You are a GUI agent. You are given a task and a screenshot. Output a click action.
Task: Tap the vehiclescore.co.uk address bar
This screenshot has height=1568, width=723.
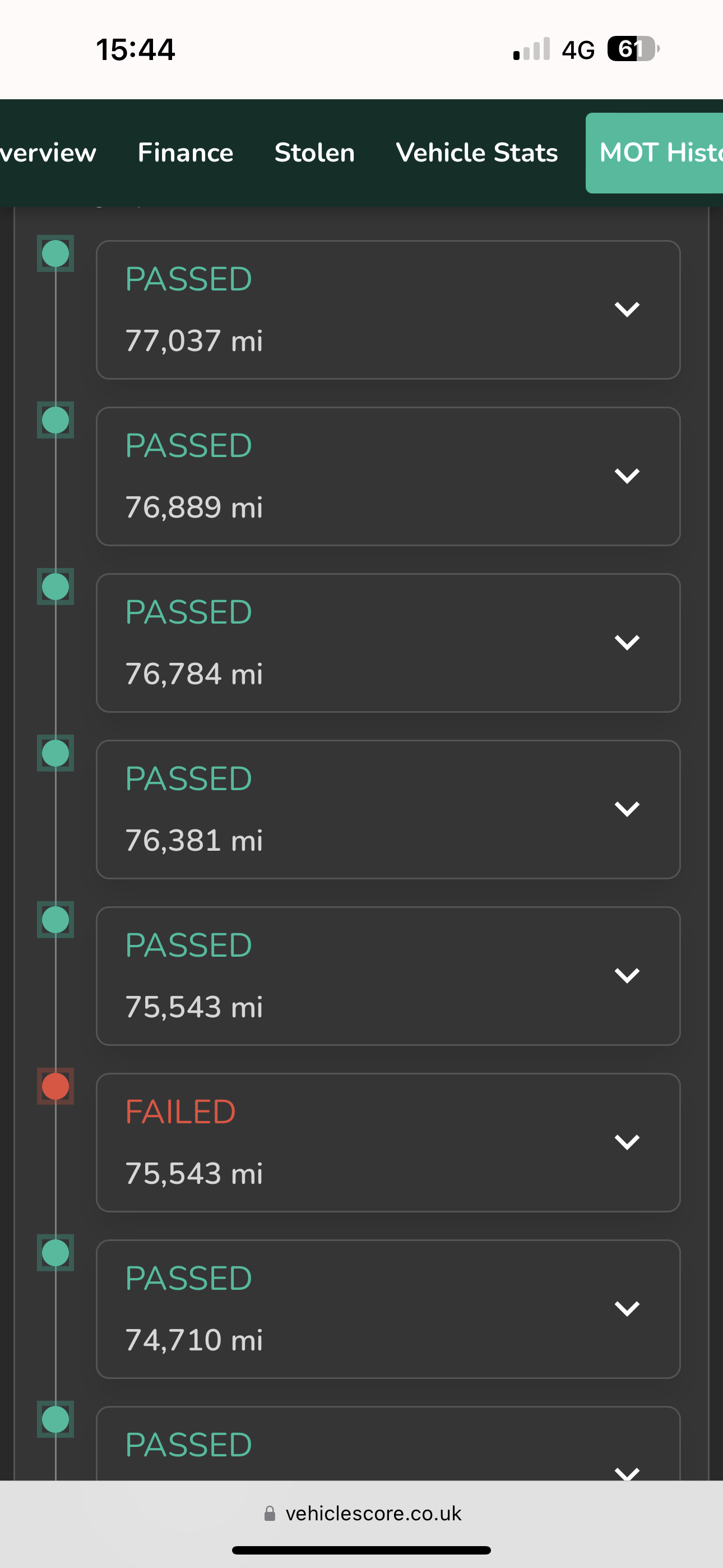(x=373, y=1513)
